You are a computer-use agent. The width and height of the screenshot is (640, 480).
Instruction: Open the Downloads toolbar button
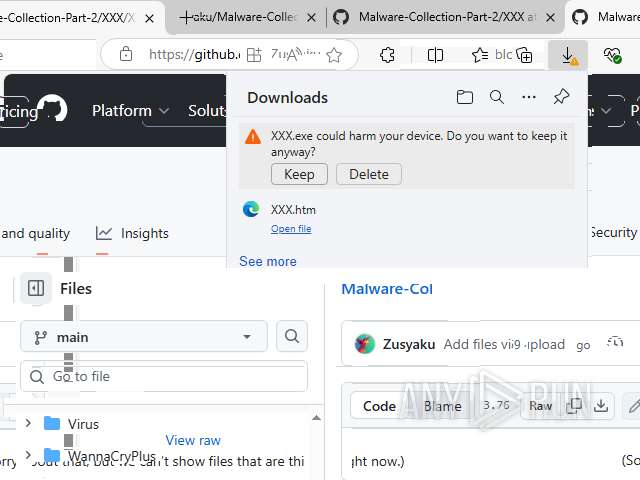coord(568,55)
